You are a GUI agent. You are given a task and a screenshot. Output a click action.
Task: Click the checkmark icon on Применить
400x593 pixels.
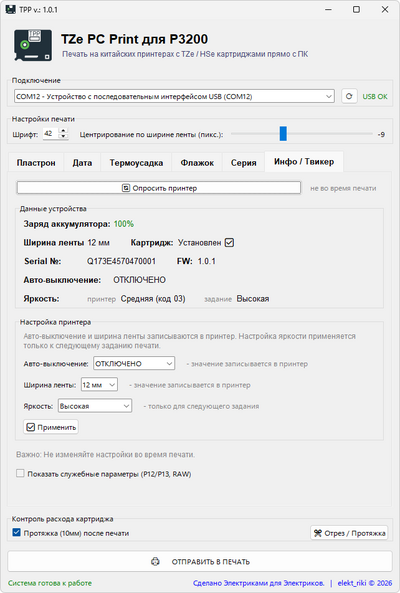31,427
